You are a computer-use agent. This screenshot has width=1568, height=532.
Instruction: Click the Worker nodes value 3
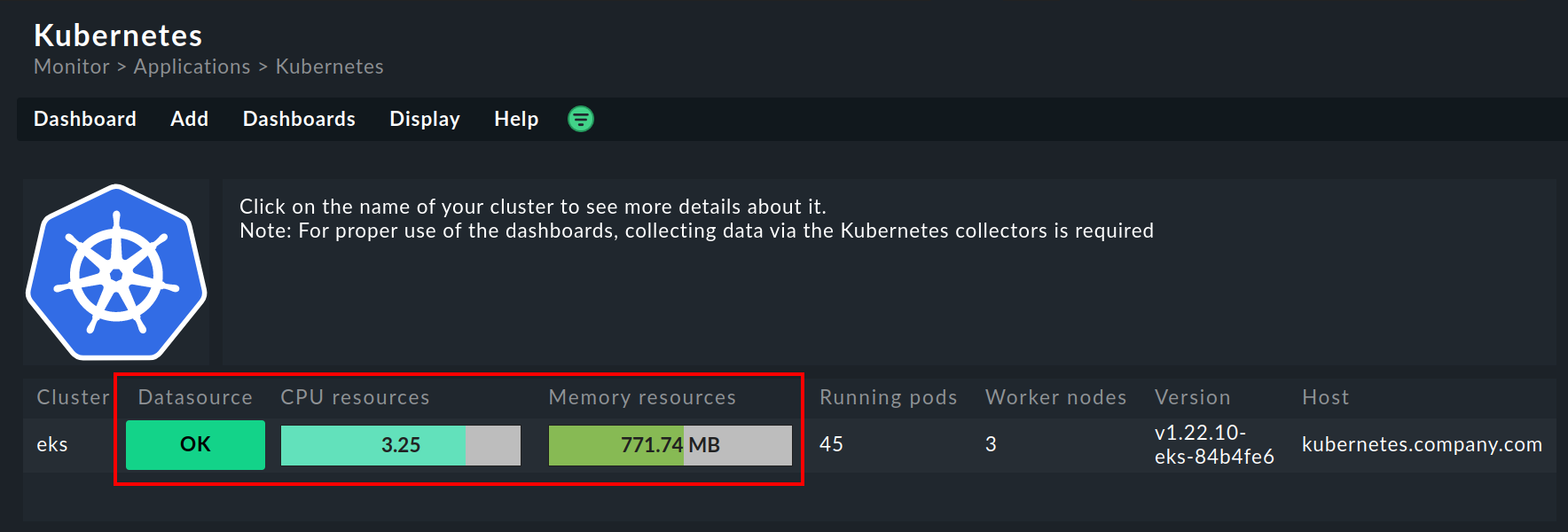pos(990,444)
